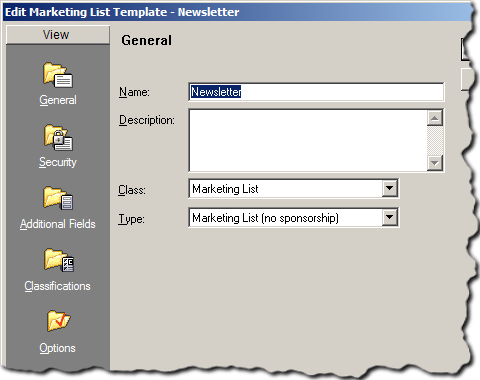Open the General folder icon in sidebar

tap(58, 75)
